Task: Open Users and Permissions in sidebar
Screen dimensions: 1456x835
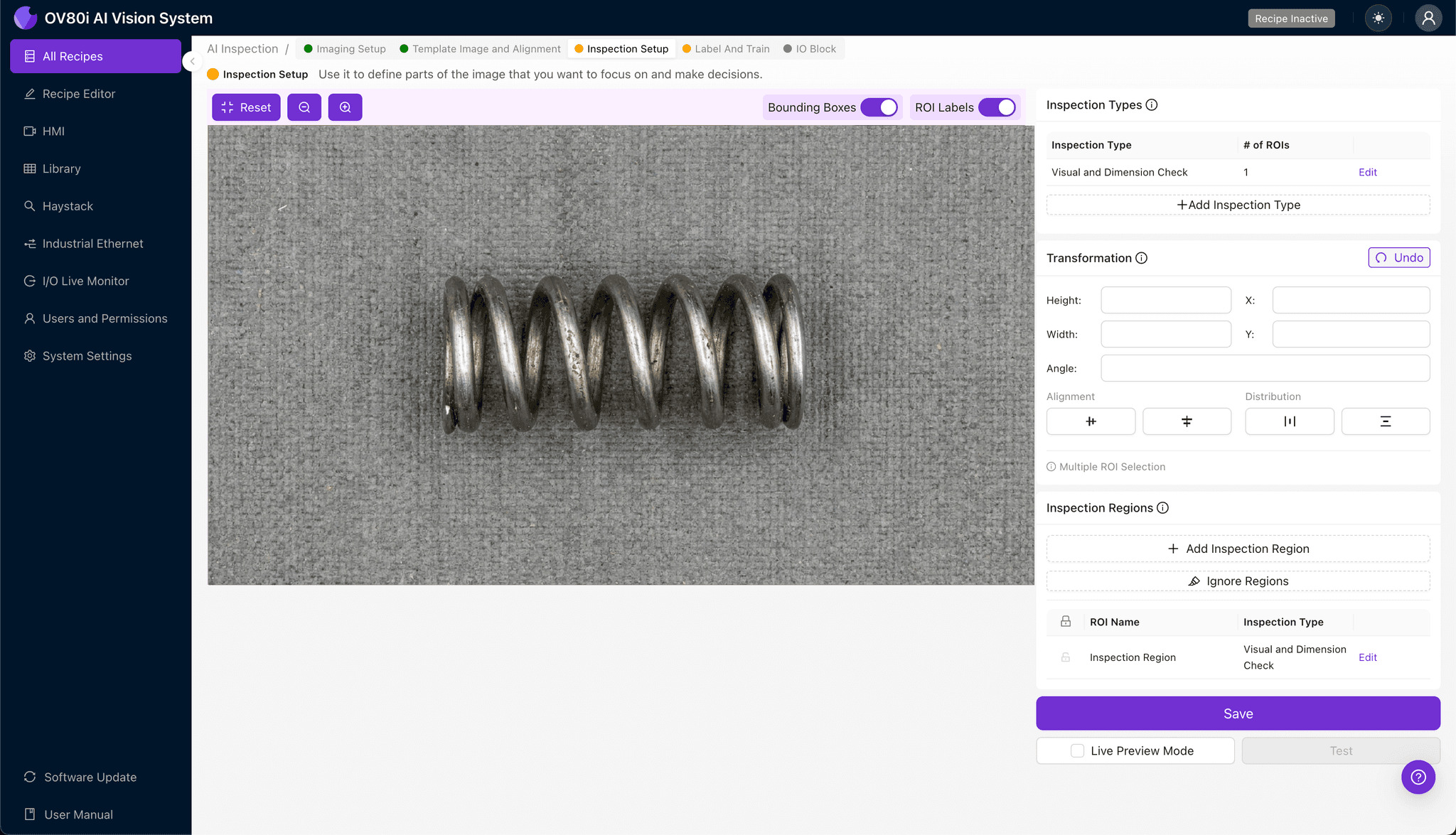Action: pyautogui.click(x=96, y=318)
